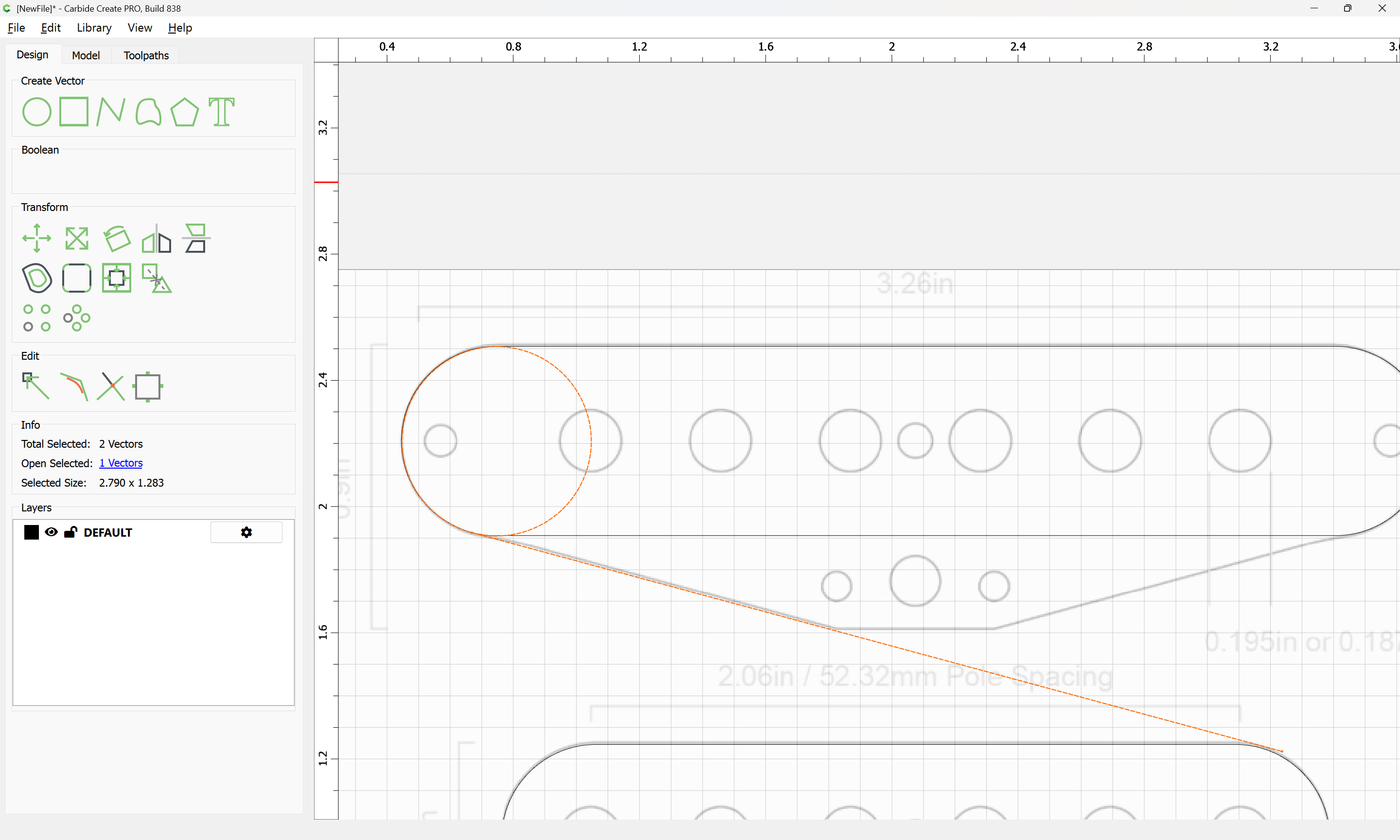Screen dimensions: 1400x840
Task: Open the Rotate transform tool
Action: pos(117,238)
